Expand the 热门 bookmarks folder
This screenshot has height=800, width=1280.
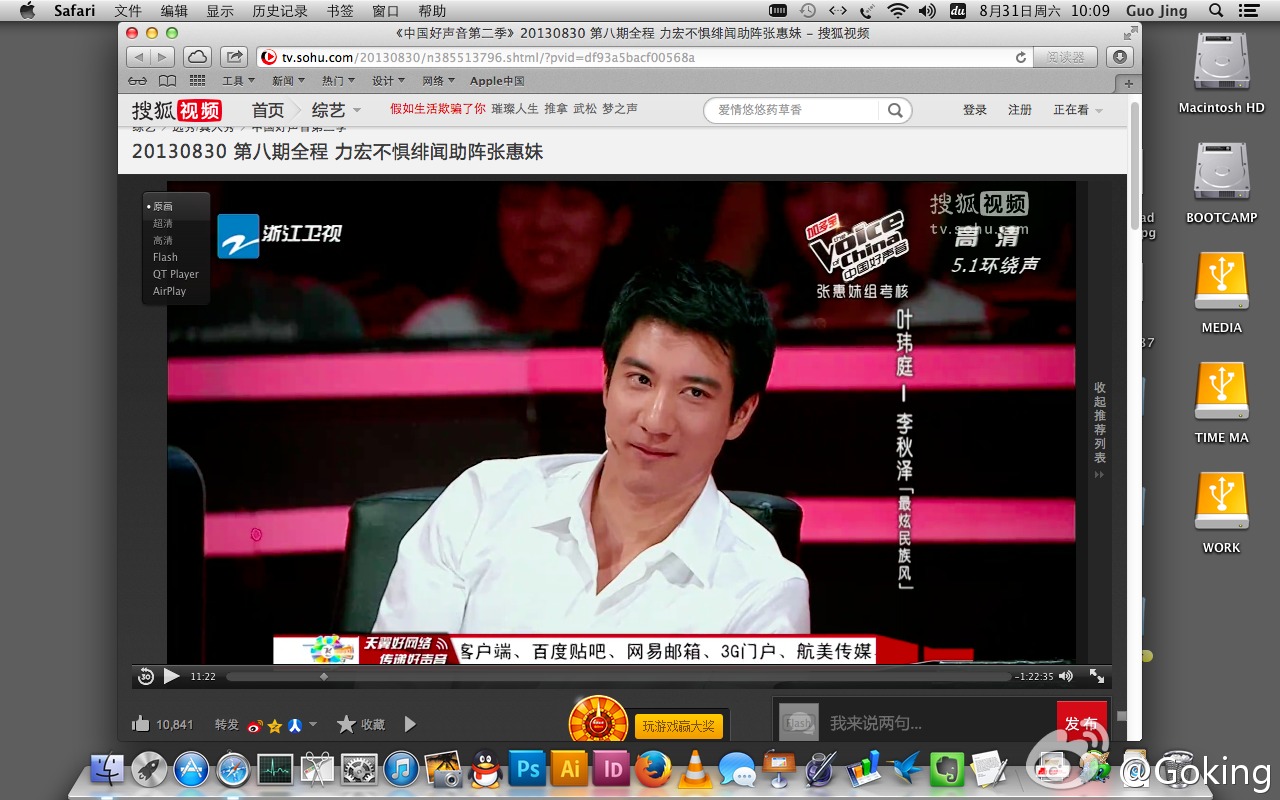pos(338,81)
